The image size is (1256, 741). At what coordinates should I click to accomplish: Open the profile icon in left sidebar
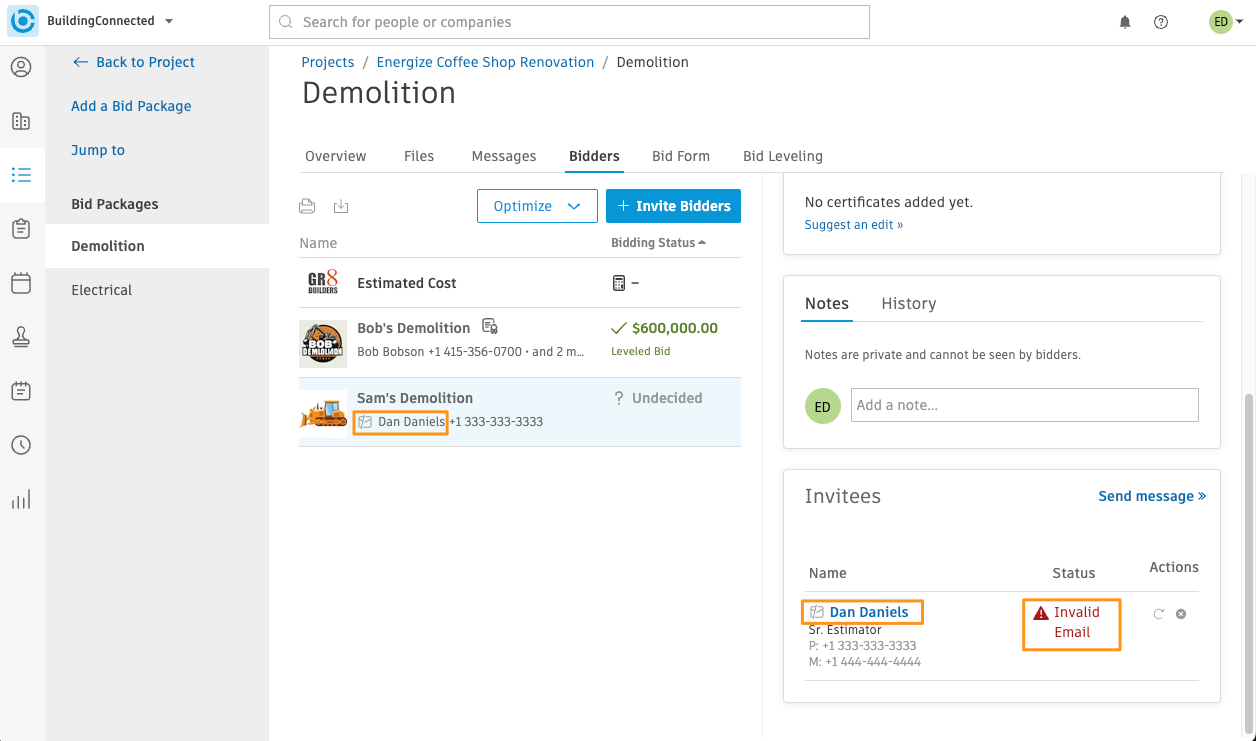(x=21, y=67)
